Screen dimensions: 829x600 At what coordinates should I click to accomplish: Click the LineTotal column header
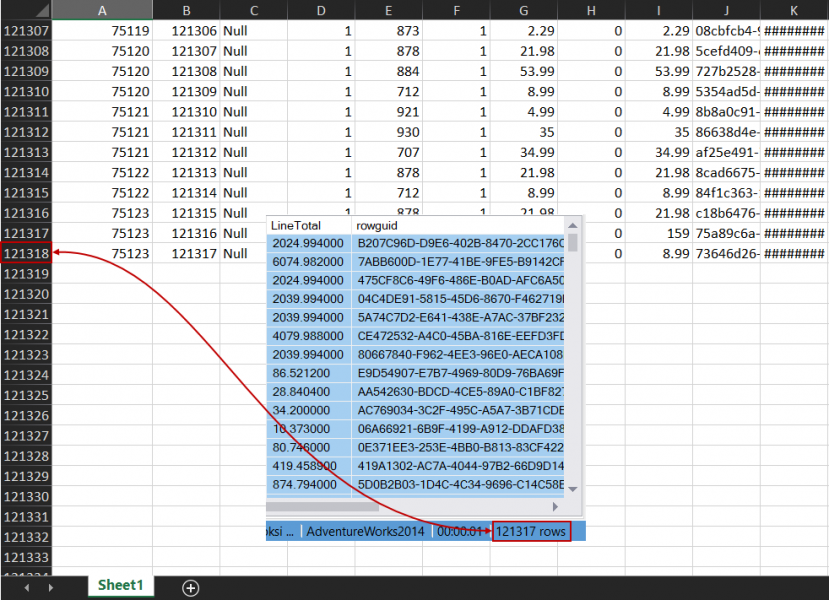click(300, 228)
